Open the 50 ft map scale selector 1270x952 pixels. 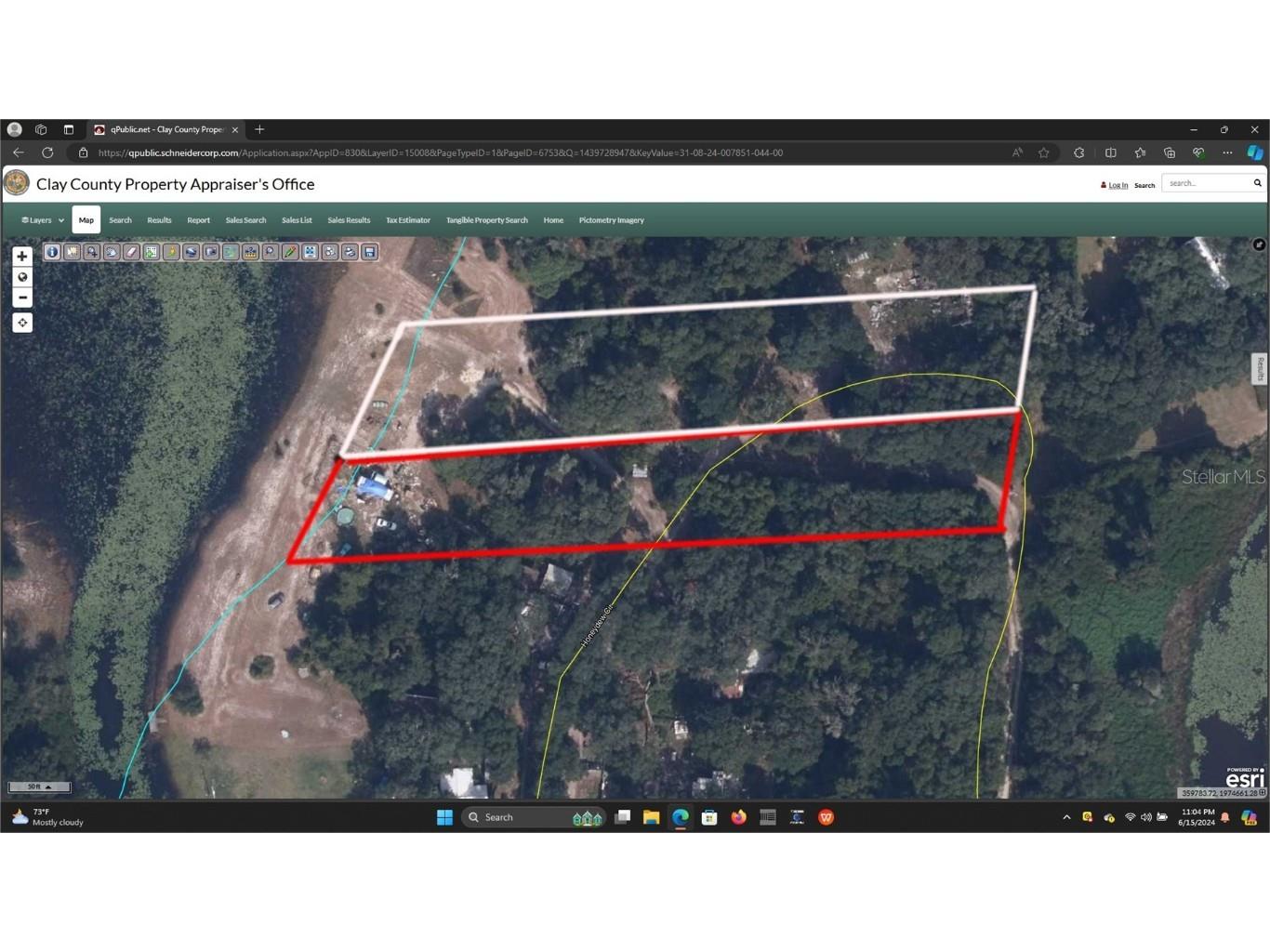(38, 787)
